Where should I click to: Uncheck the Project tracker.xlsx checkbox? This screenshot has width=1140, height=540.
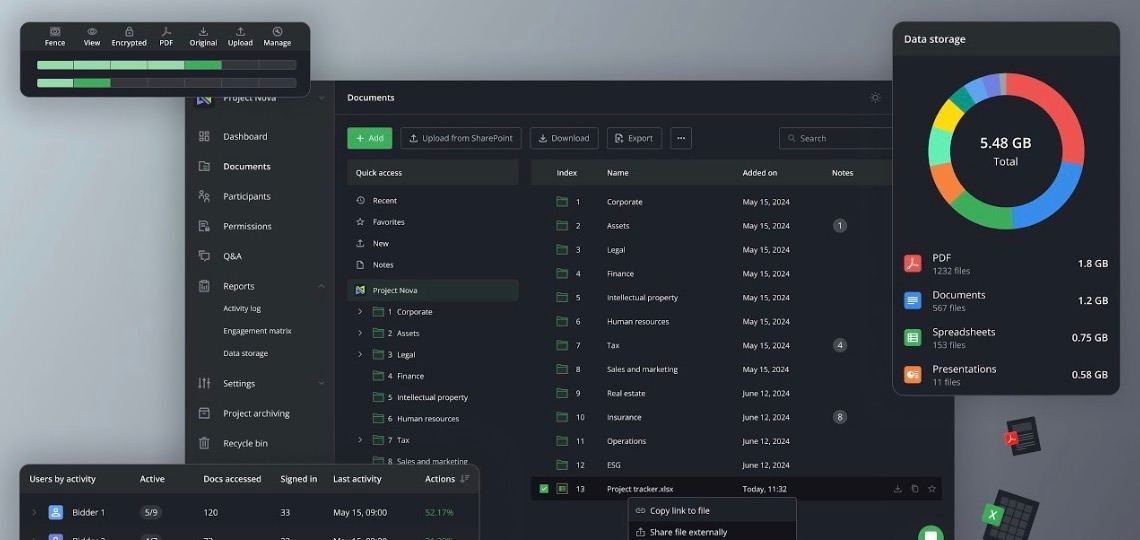[544, 489]
